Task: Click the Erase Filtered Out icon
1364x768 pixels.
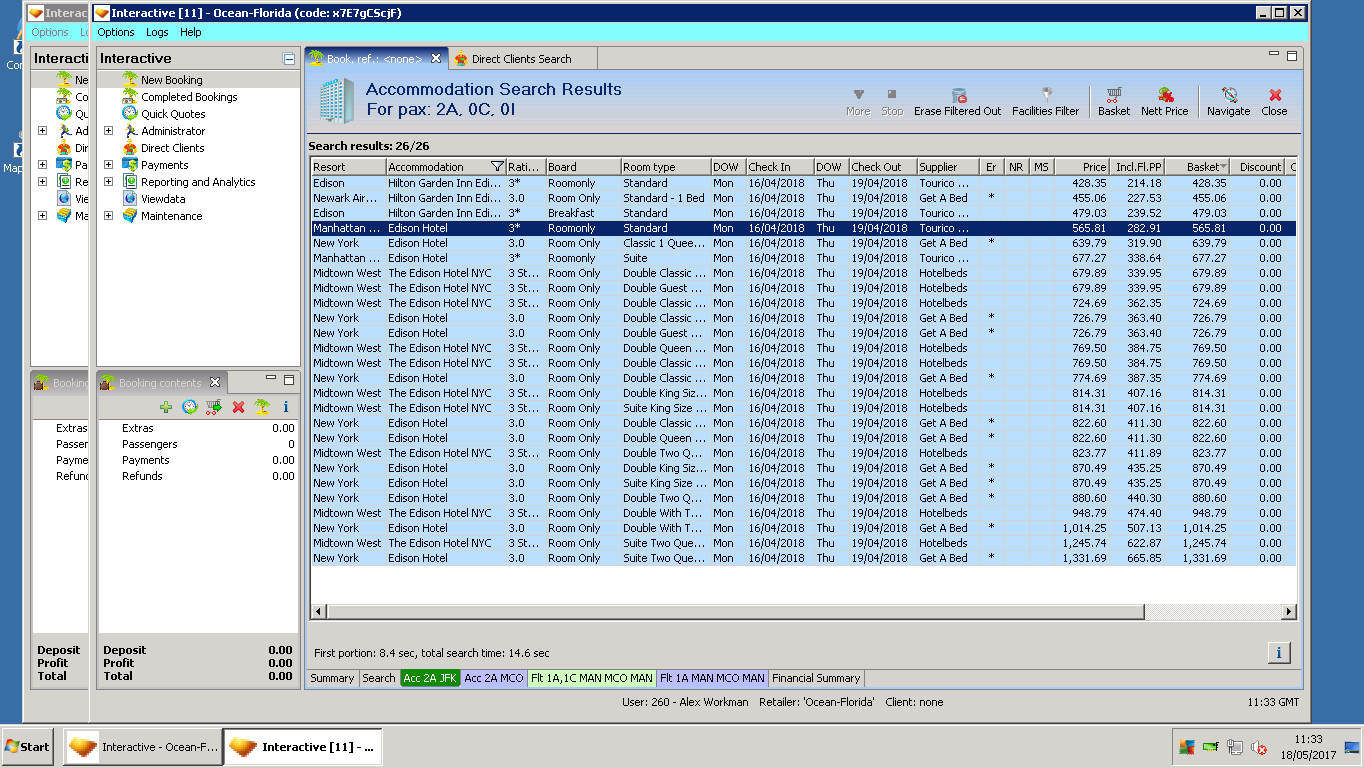Action: tap(958, 95)
